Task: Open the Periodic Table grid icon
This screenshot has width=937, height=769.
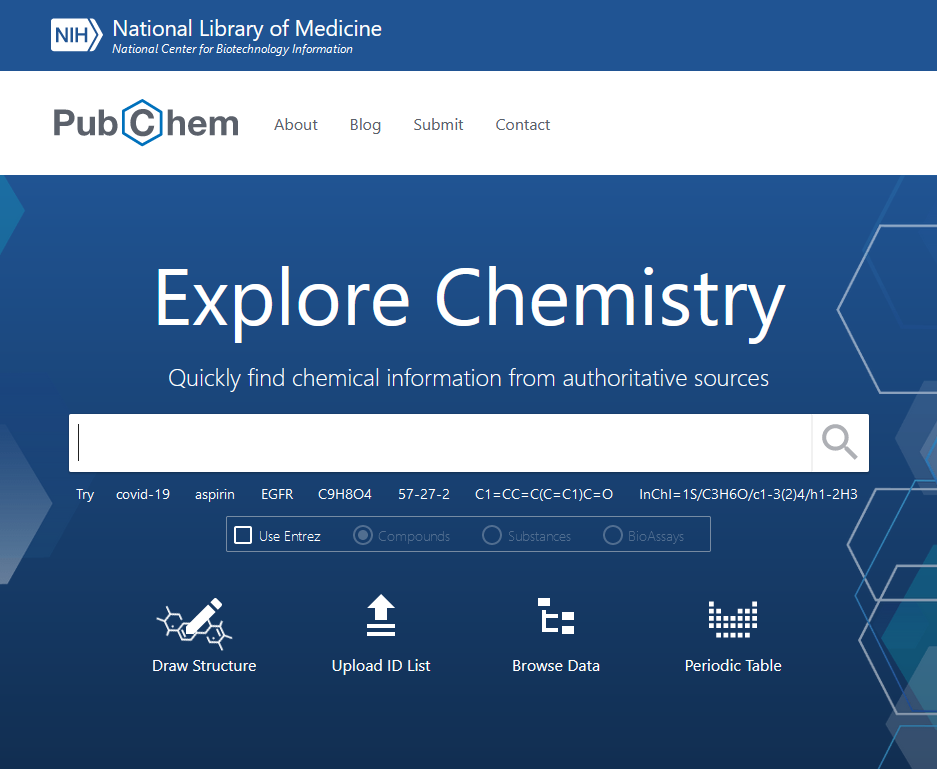Action: tap(733, 619)
